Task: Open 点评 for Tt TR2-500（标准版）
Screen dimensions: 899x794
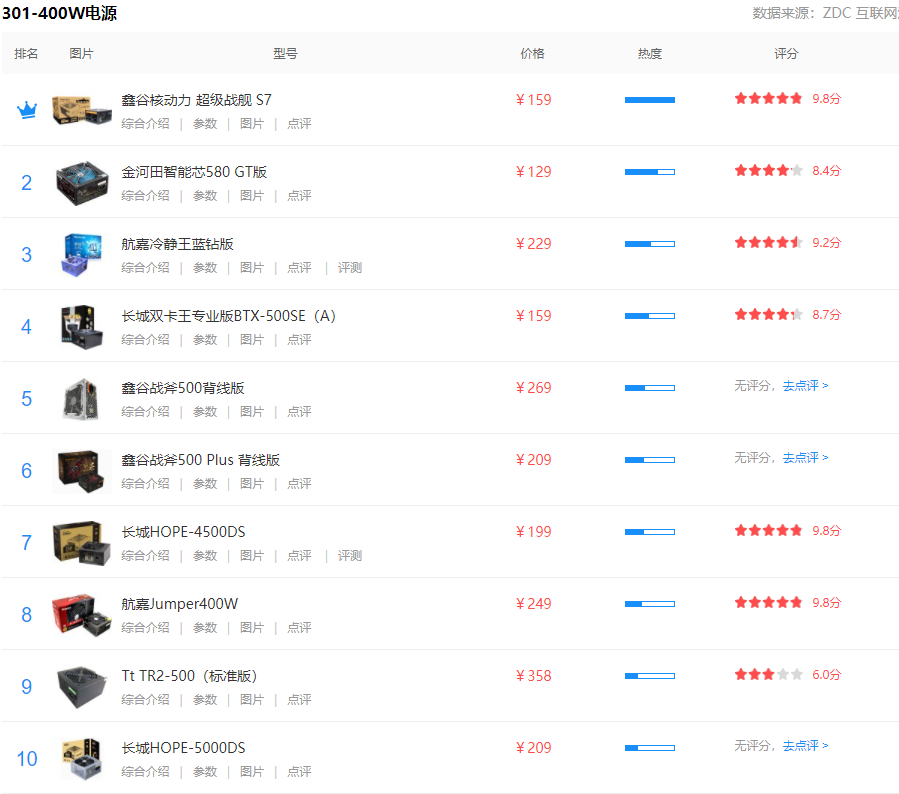Action: pos(299,700)
